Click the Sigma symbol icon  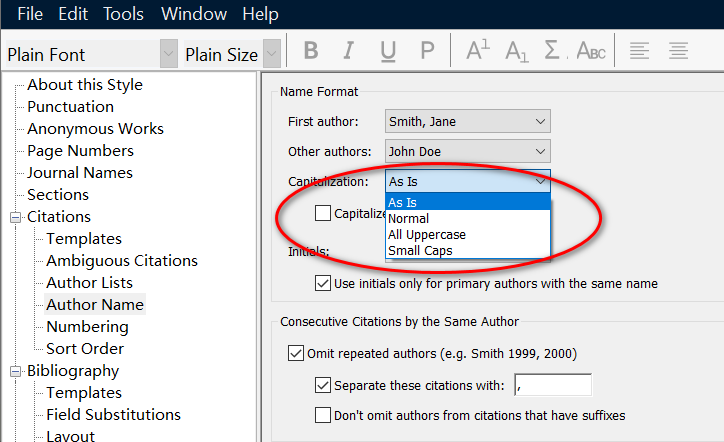tap(553, 51)
